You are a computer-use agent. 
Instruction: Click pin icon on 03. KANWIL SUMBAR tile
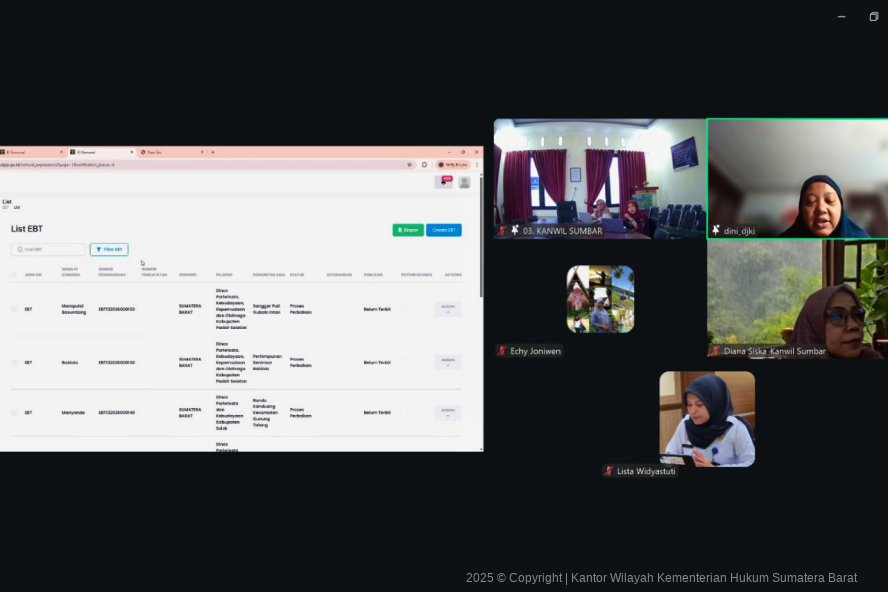(515, 230)
